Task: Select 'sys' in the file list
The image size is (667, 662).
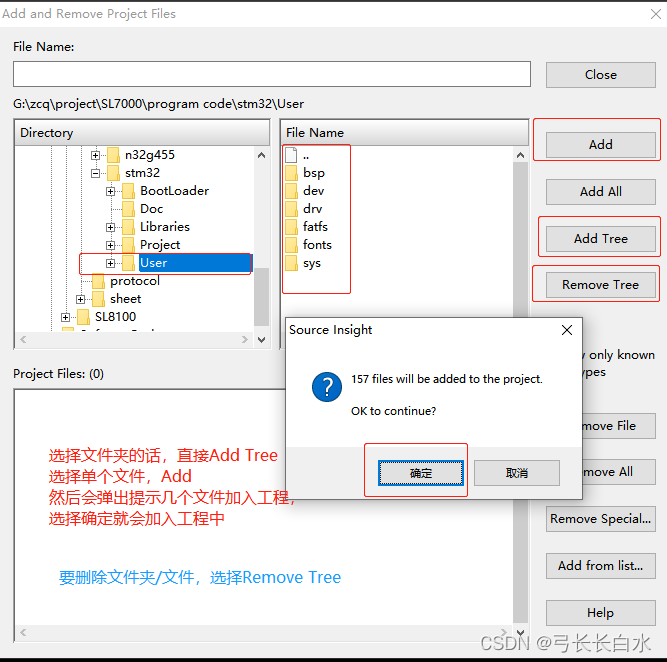Action: [x=312, y=263]
